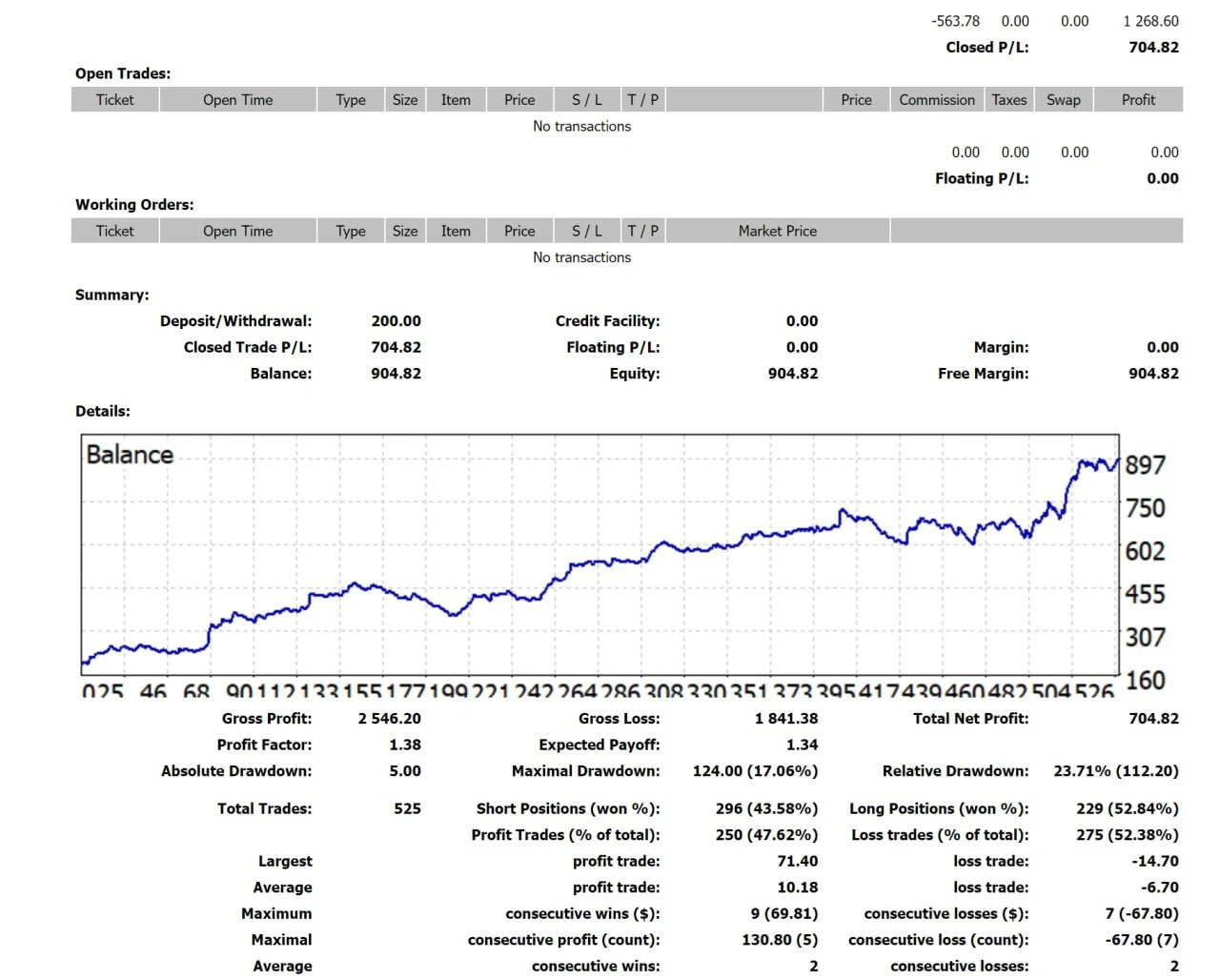
Task: Click the Swap column header
Action: tap(1063, 100)
